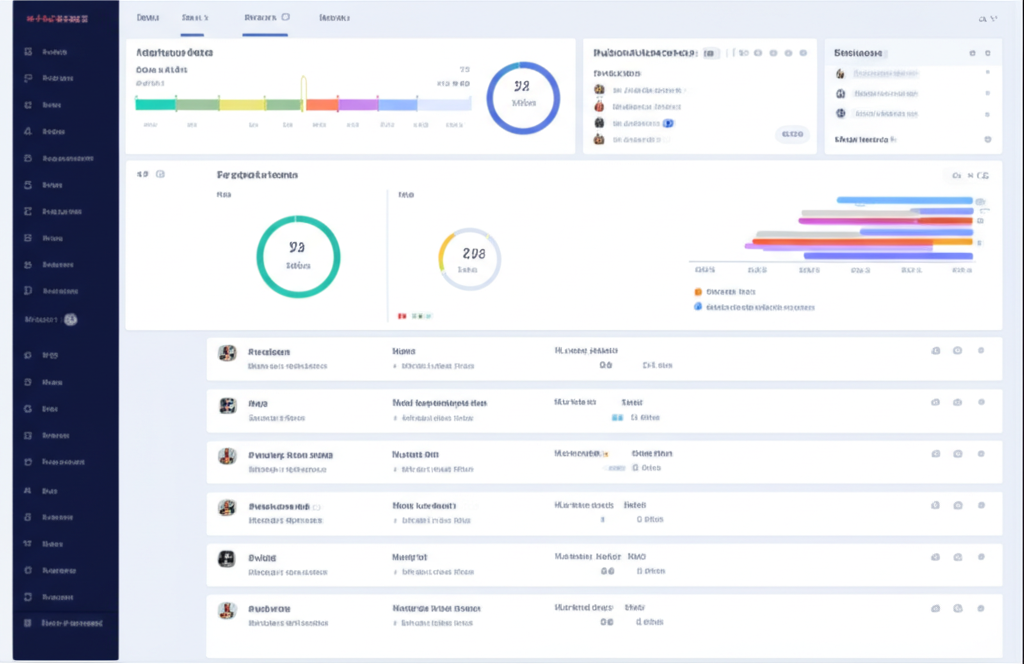Open the link at the bottom of the sessions panel
Viewport: 1024px width, 664px height.
coord(862,139)
